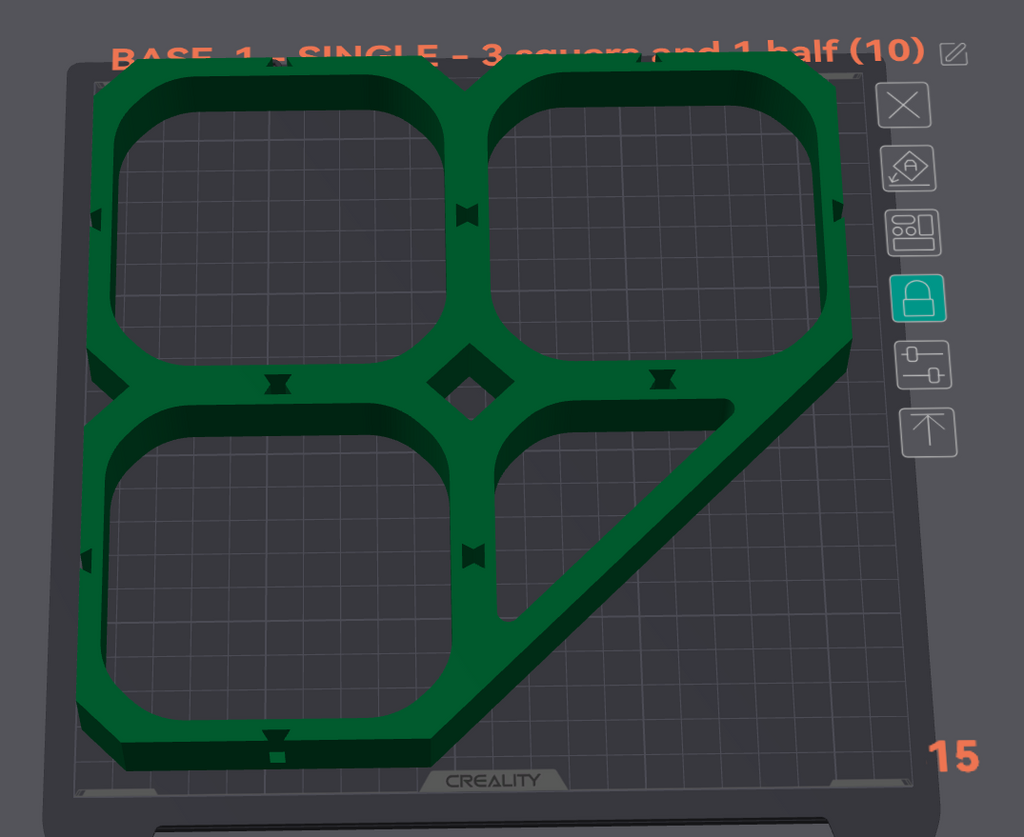The image size is (1024, 837).
Task: Click the auto orient plate icon
Action: [908, 168]
